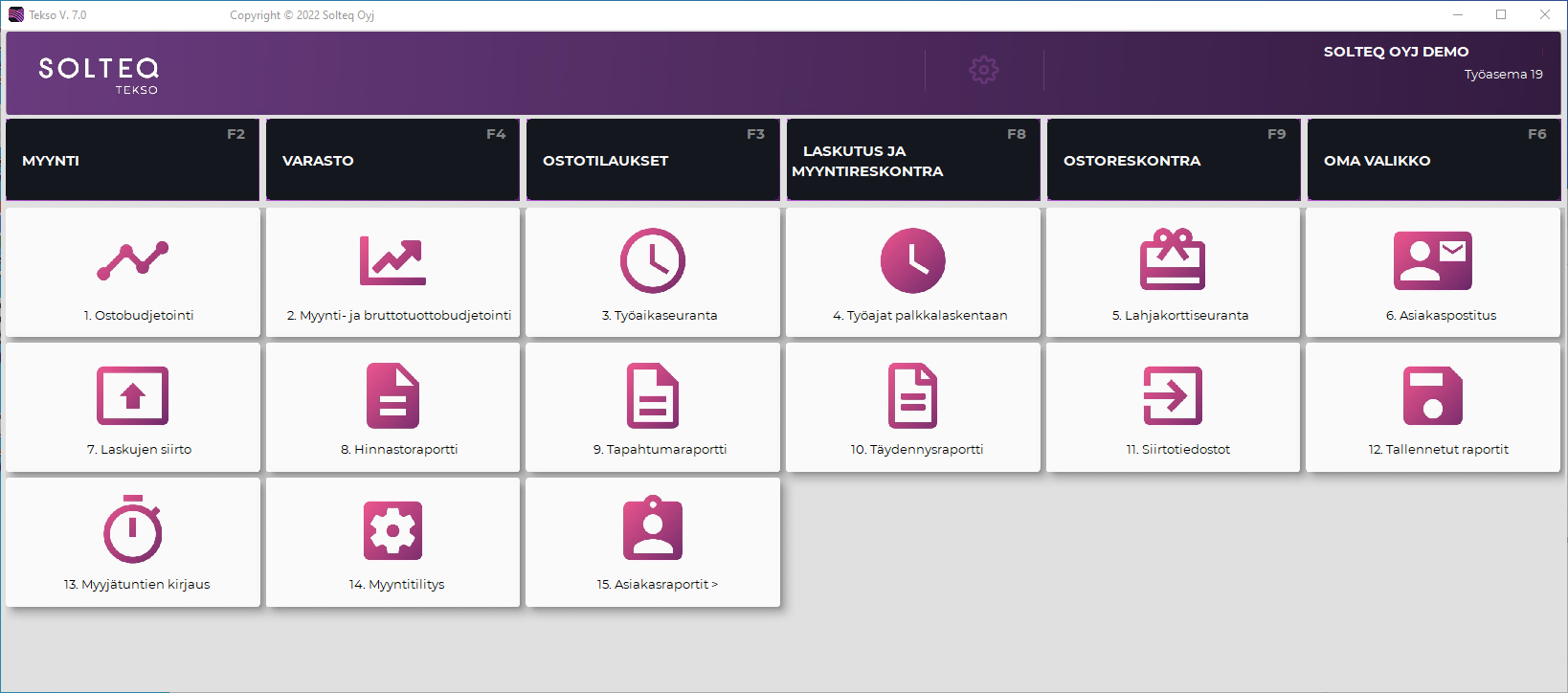Select the Työajat palkkalaskentaan solid clock icon
The width and height of the screenshot is (1568, 693).
[913, 260]
